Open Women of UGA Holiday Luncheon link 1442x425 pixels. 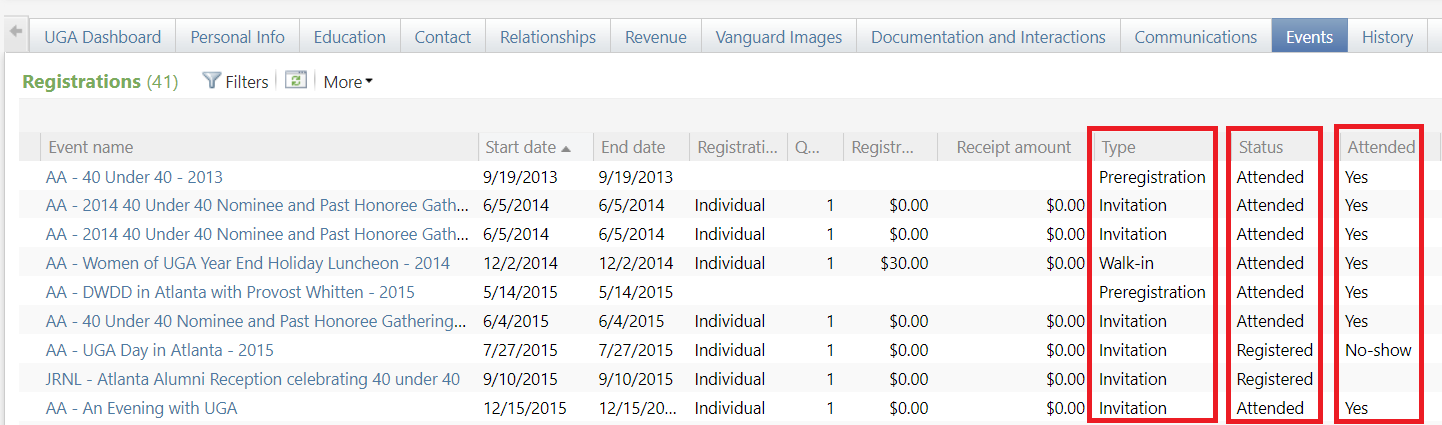click(x=247, y=263)
